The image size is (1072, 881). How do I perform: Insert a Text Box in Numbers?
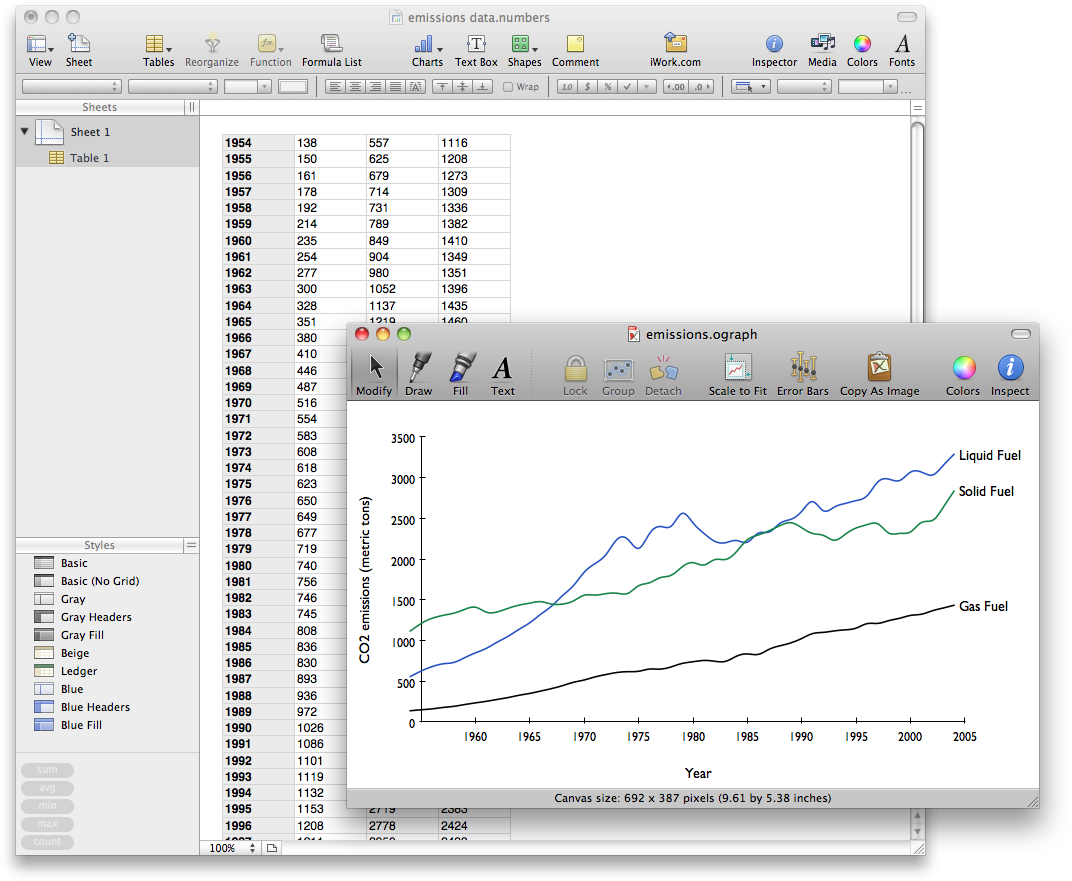coord(476,44)
